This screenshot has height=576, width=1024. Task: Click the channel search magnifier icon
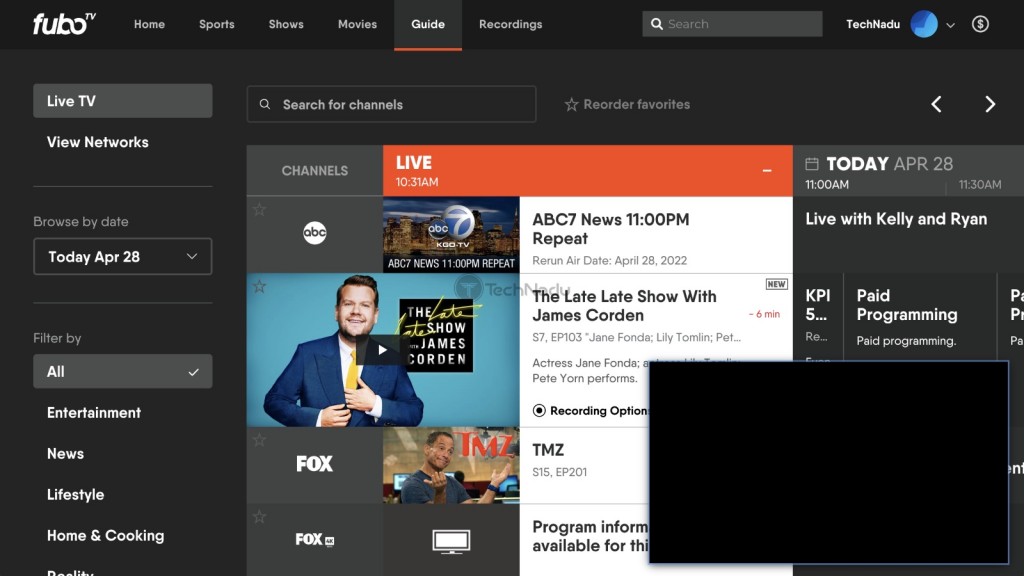coord(264,104)
